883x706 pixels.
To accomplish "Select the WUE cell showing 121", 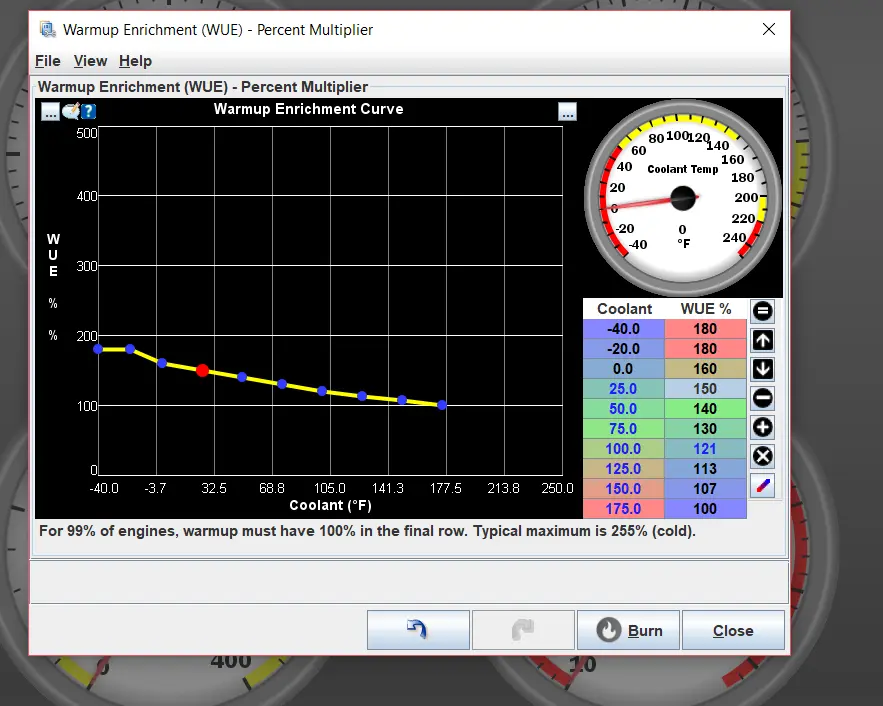I will pos(705,449).
